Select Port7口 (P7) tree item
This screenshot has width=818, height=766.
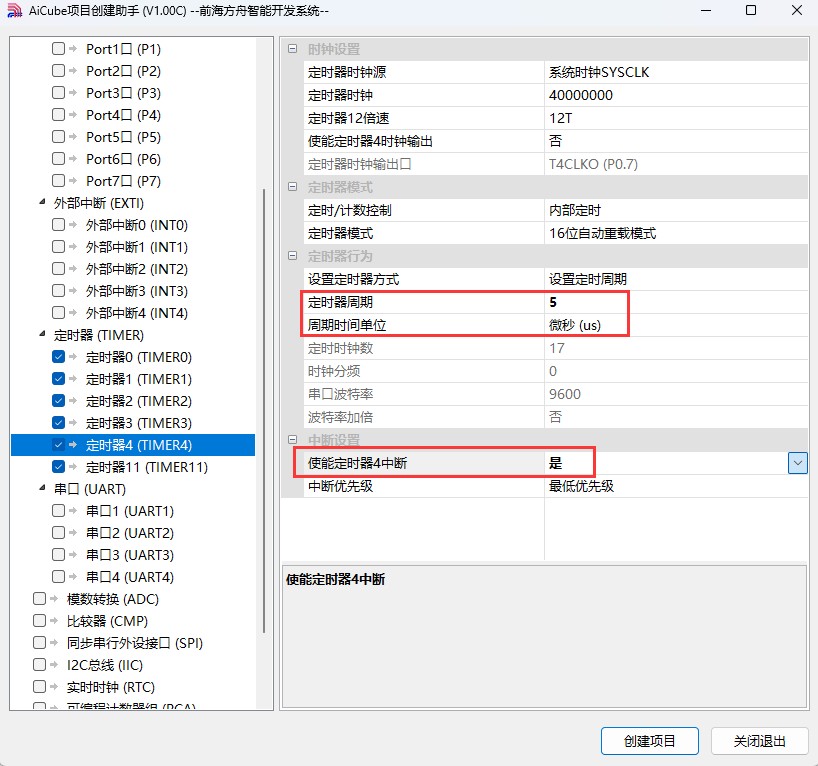[124, 181]
